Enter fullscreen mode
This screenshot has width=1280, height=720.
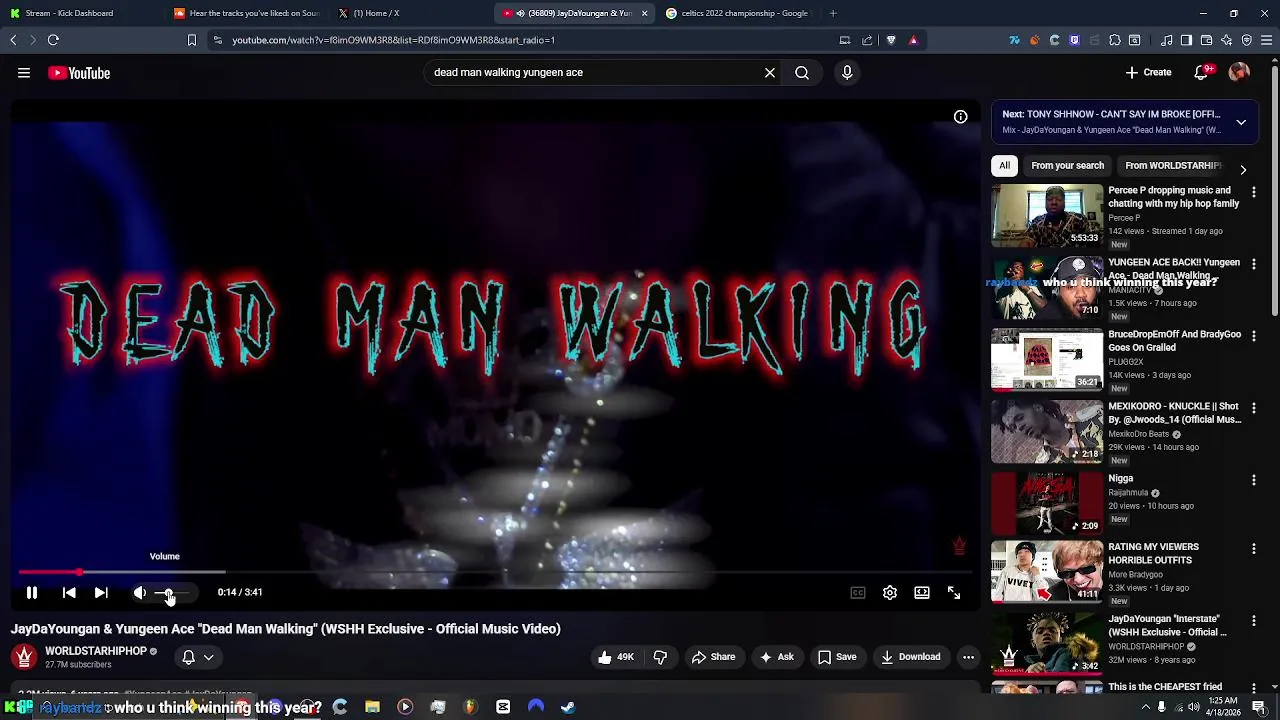click(x=954, y=593)
